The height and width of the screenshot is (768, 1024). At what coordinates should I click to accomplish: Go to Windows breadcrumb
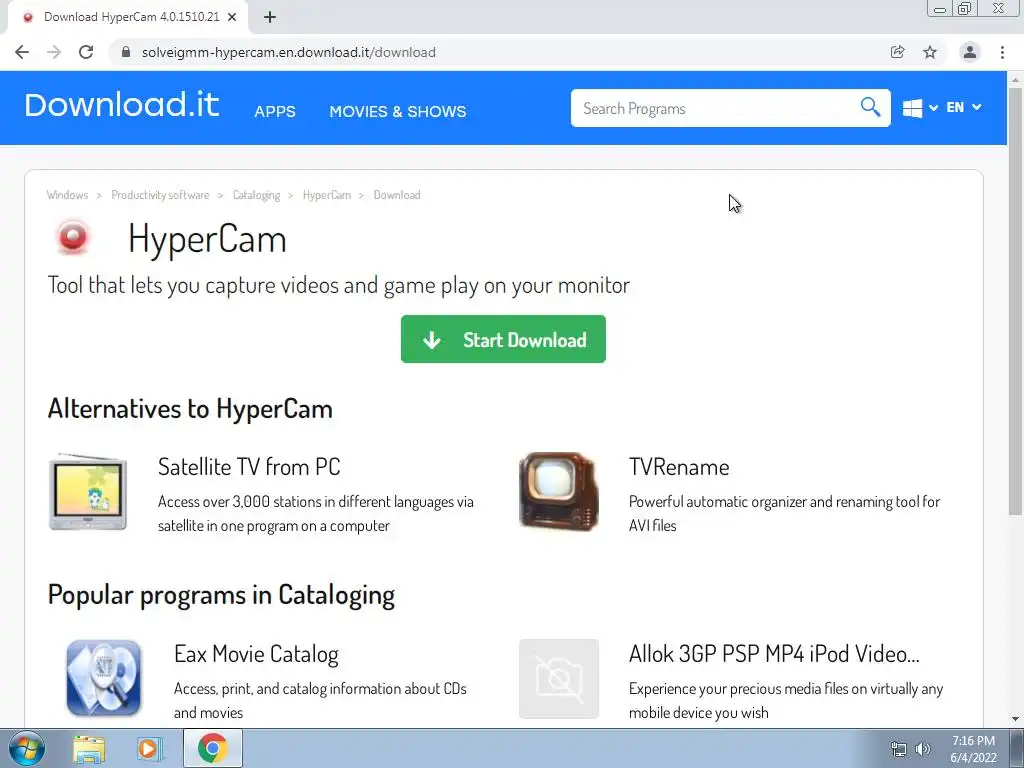(x=67, y=195)
